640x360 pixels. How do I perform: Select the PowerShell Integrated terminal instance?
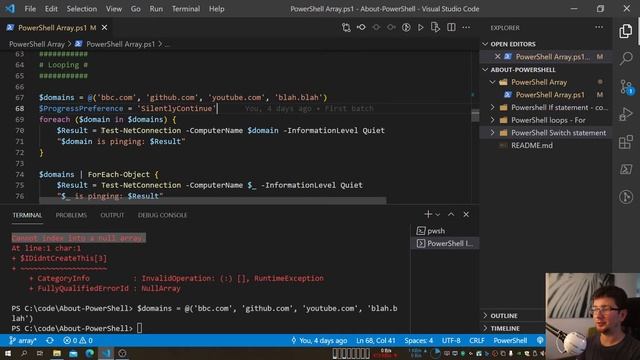[445, 243]
